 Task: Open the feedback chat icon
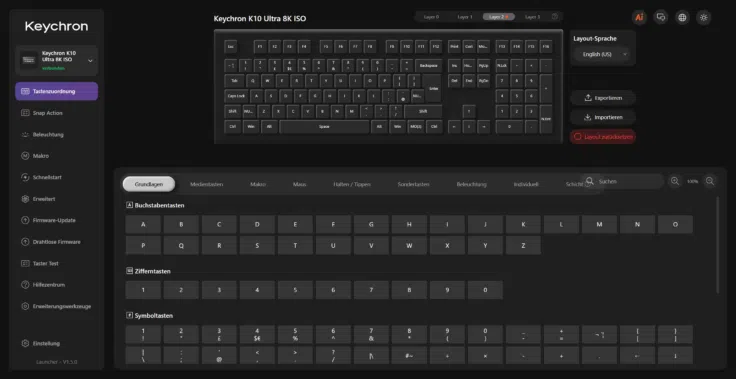(661, 17)
